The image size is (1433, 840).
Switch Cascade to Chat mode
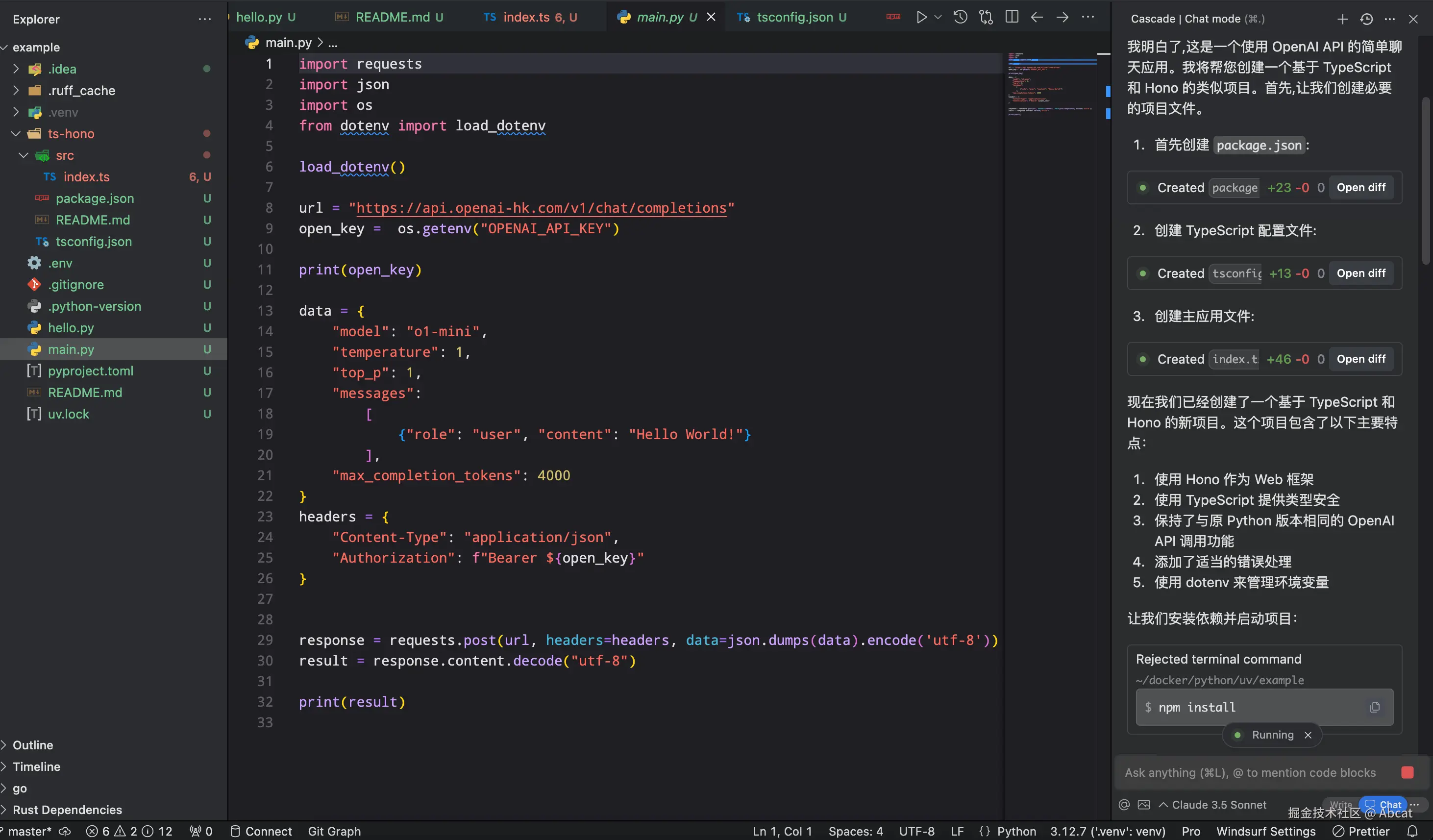tap(1384, 804)
